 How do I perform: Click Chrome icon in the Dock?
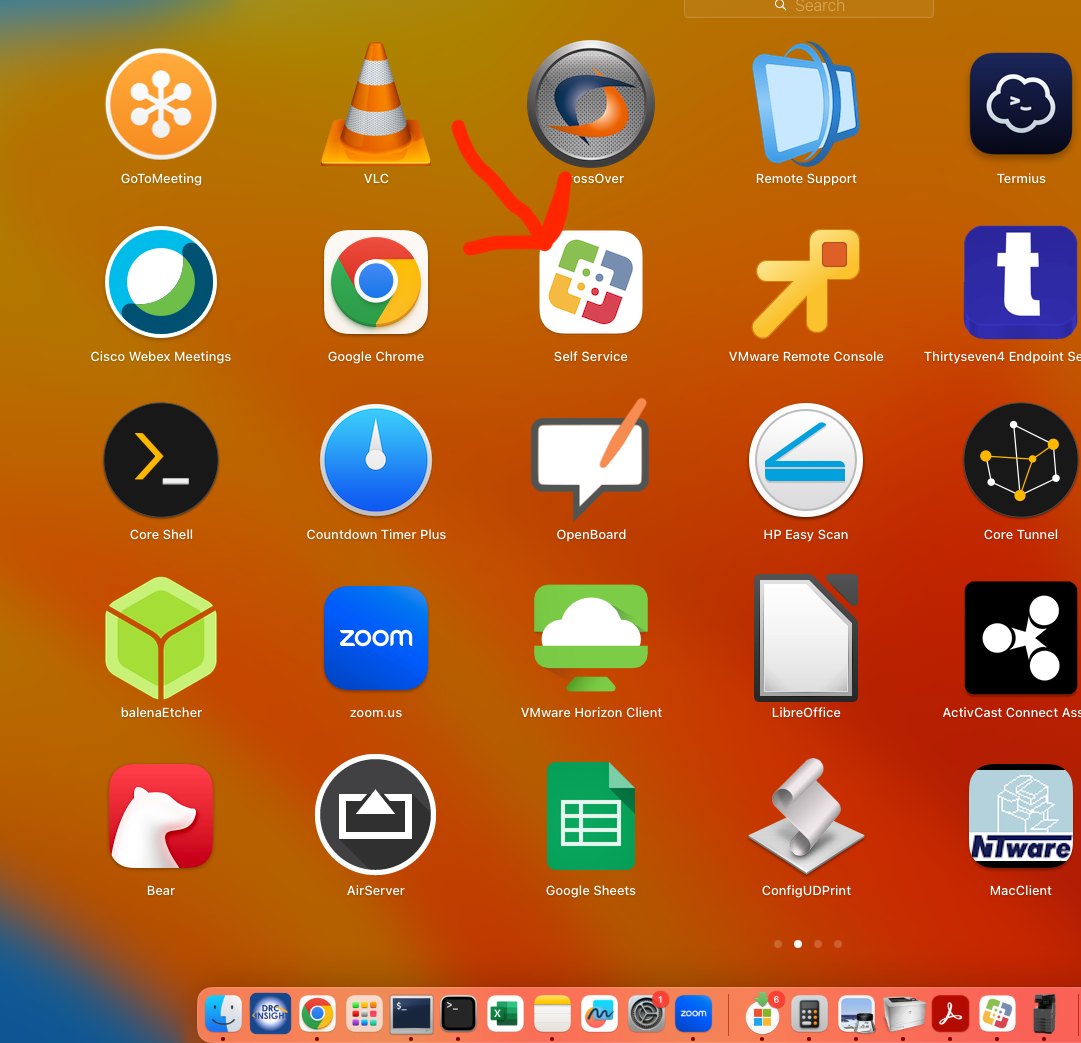point(317,1013)
